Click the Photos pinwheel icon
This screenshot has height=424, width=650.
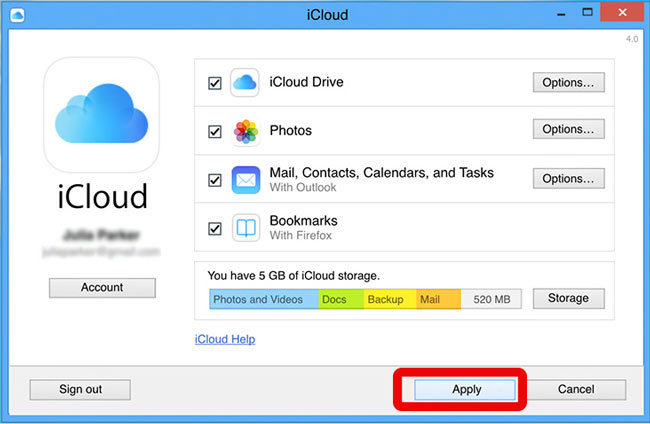(x=246, y=132)
